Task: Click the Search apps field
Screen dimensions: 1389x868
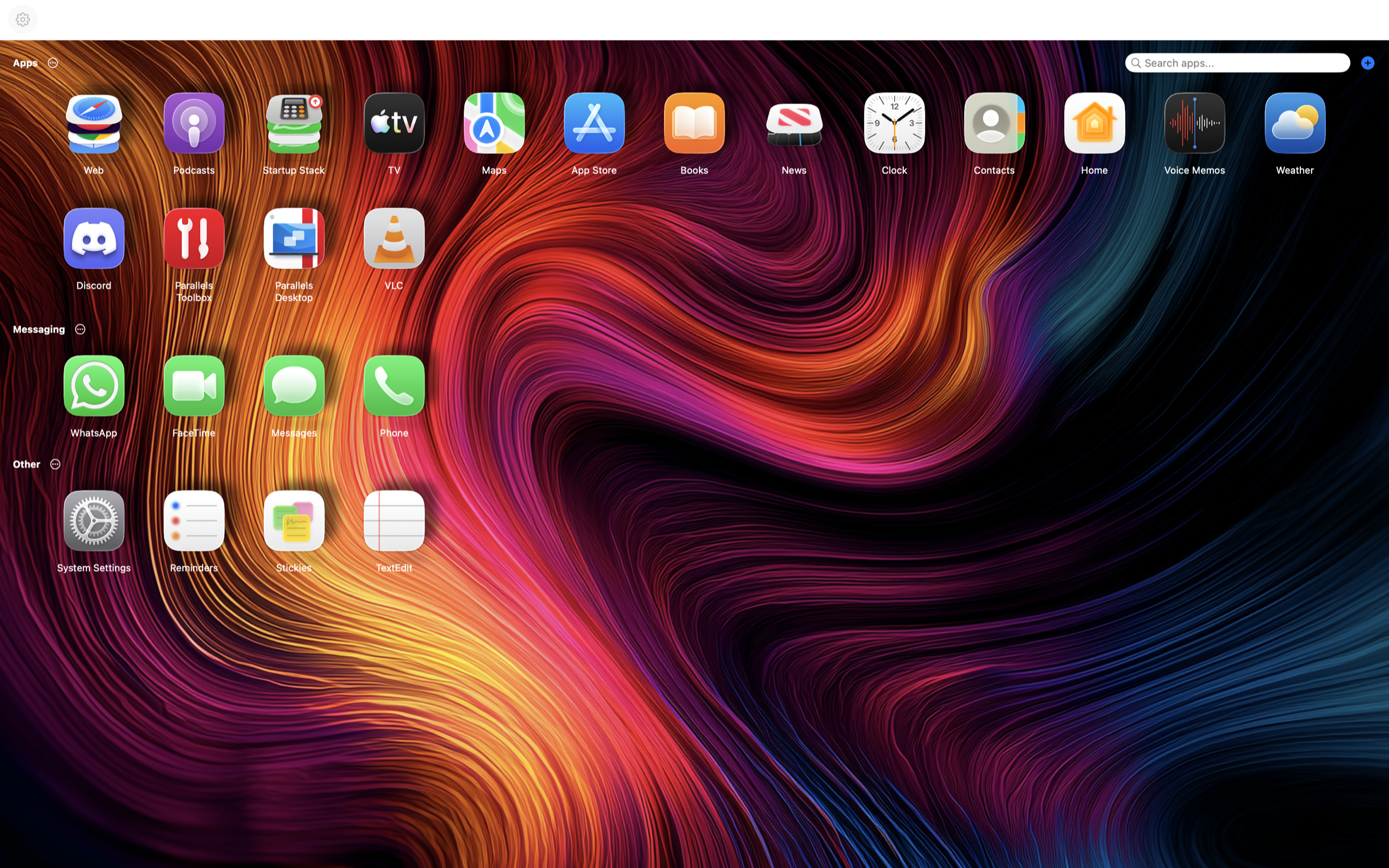Action: [1236, 63]
